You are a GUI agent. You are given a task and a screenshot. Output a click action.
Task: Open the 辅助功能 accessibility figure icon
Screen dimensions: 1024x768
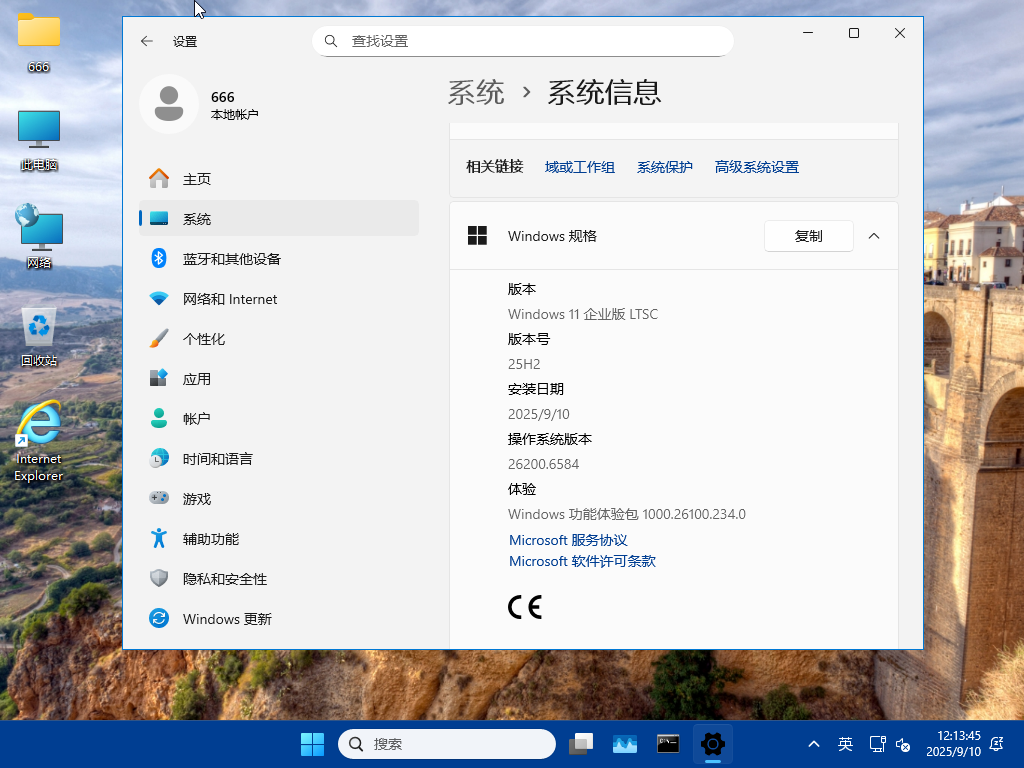159,538
